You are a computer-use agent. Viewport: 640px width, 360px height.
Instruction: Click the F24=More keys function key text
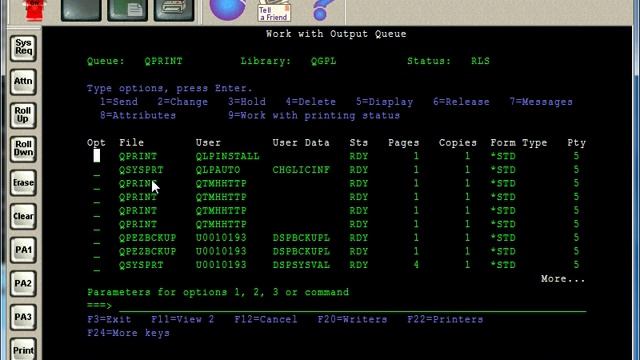tap(129, 333)
